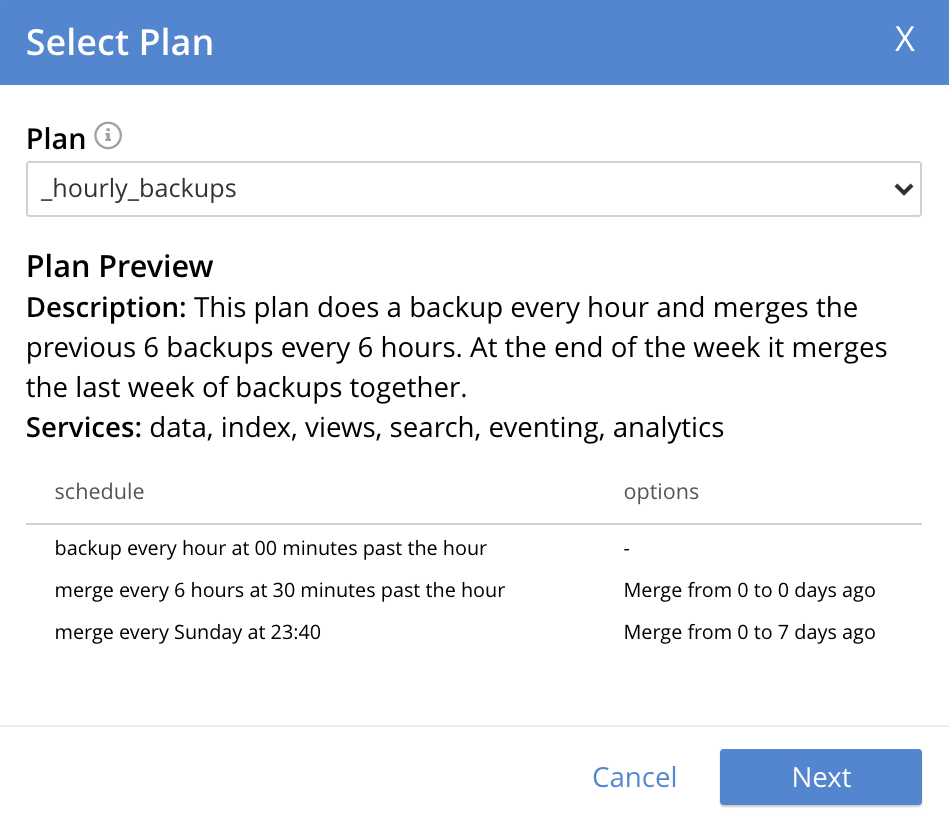Select the schedule column header

99,491
